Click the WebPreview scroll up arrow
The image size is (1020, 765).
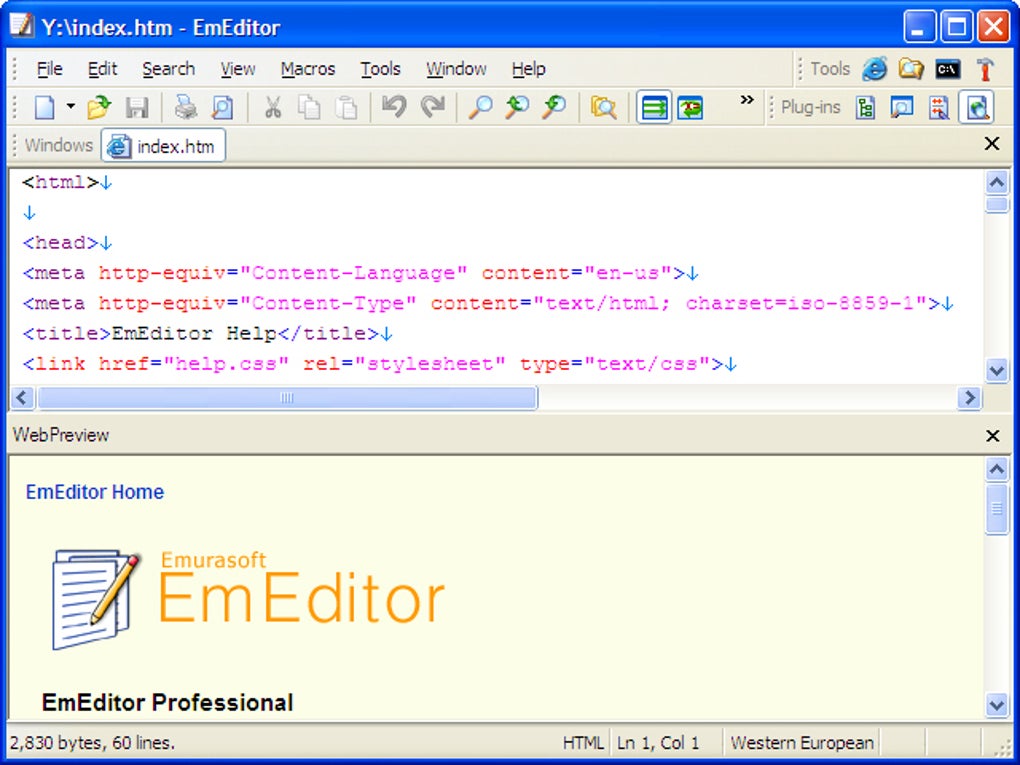coord(997,469)
